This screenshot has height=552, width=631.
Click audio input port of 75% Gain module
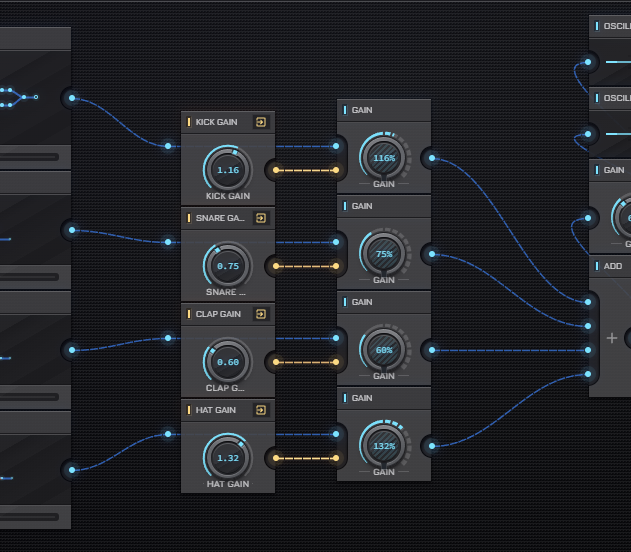pyautogui.click(x=336, y=242)
